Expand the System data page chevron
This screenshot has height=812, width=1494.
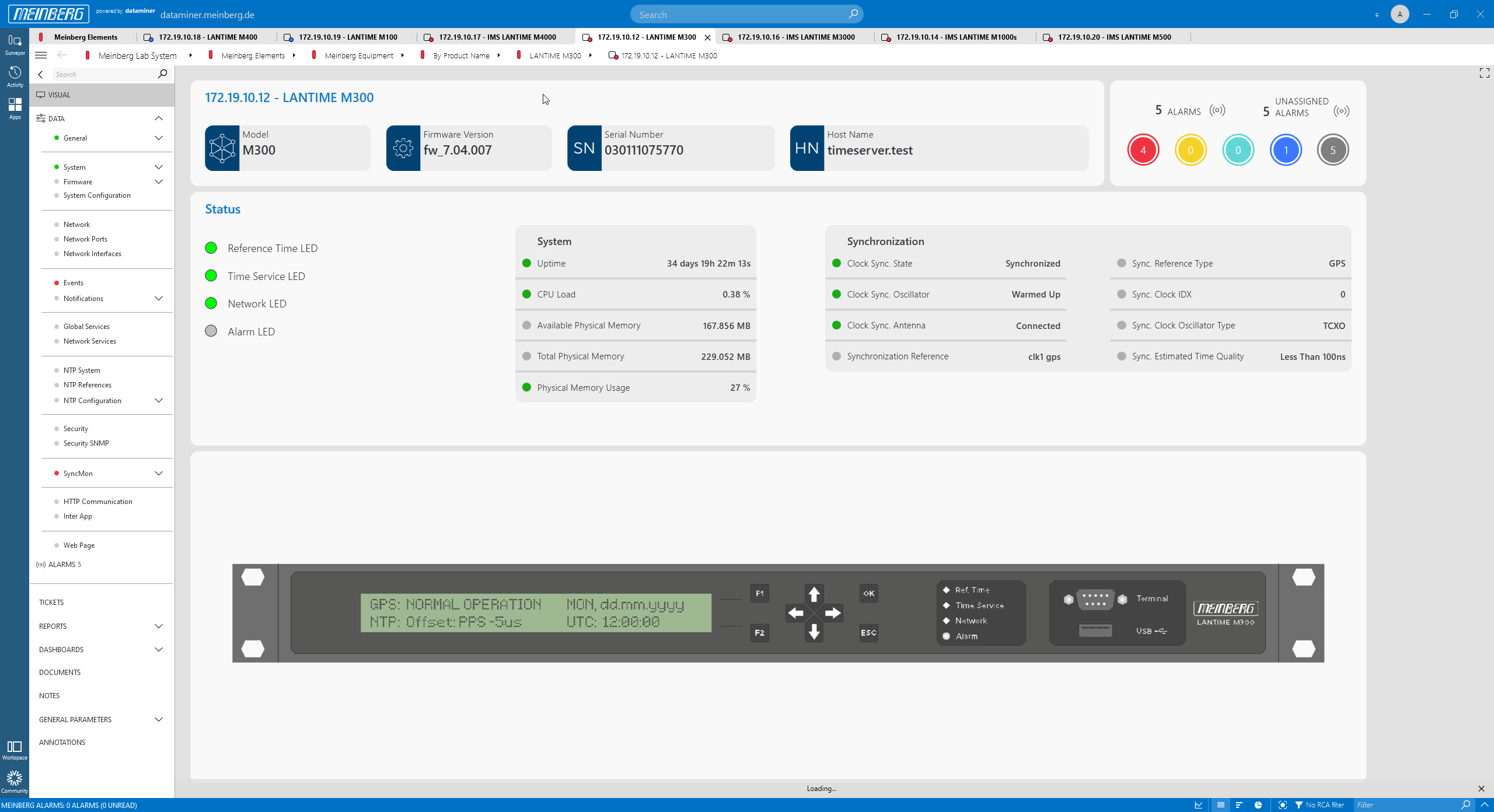coord(158,167)
